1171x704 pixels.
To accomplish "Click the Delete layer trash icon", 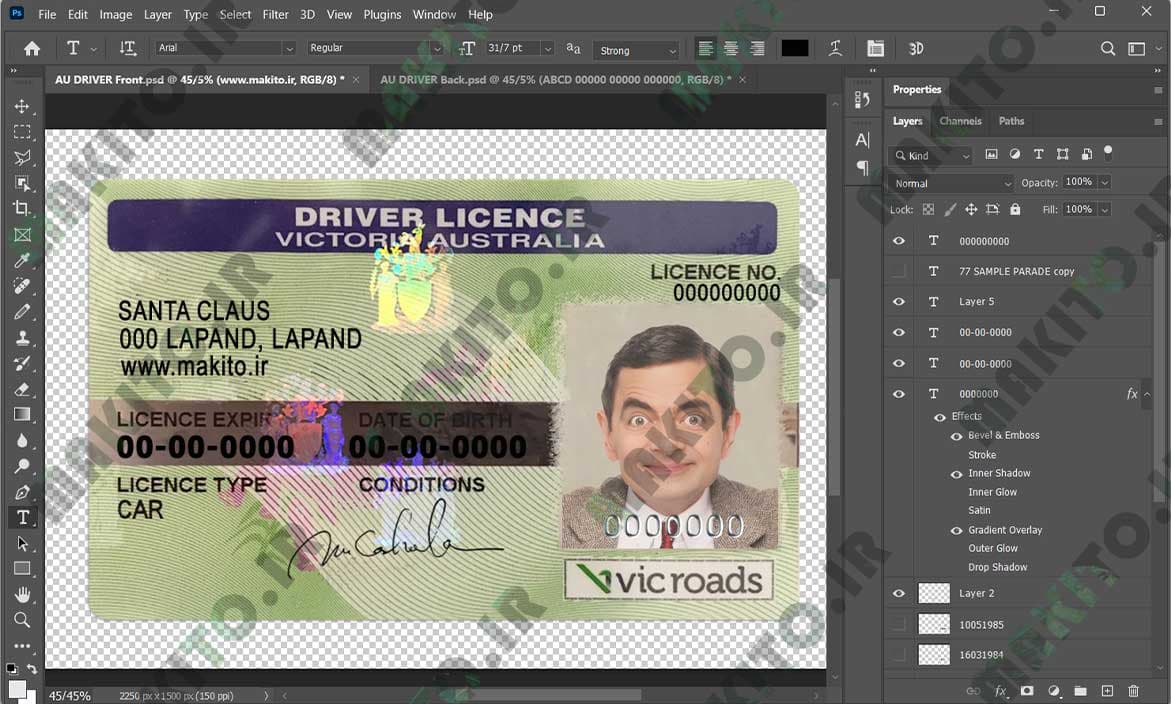I will click(x=1133, y=691).
